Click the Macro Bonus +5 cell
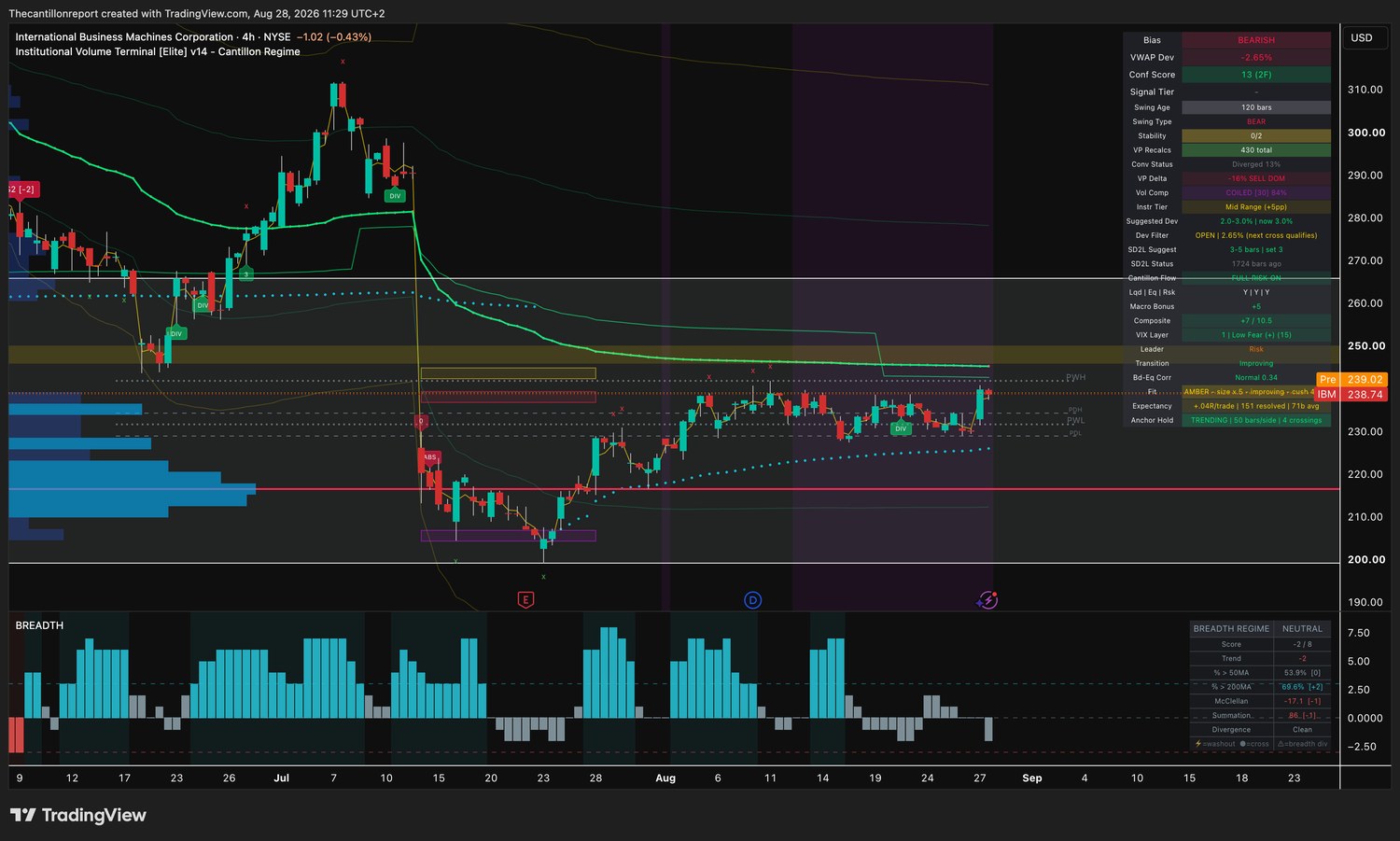The width and height of the screenshot is (1400, 841). tap(1256, 306)
